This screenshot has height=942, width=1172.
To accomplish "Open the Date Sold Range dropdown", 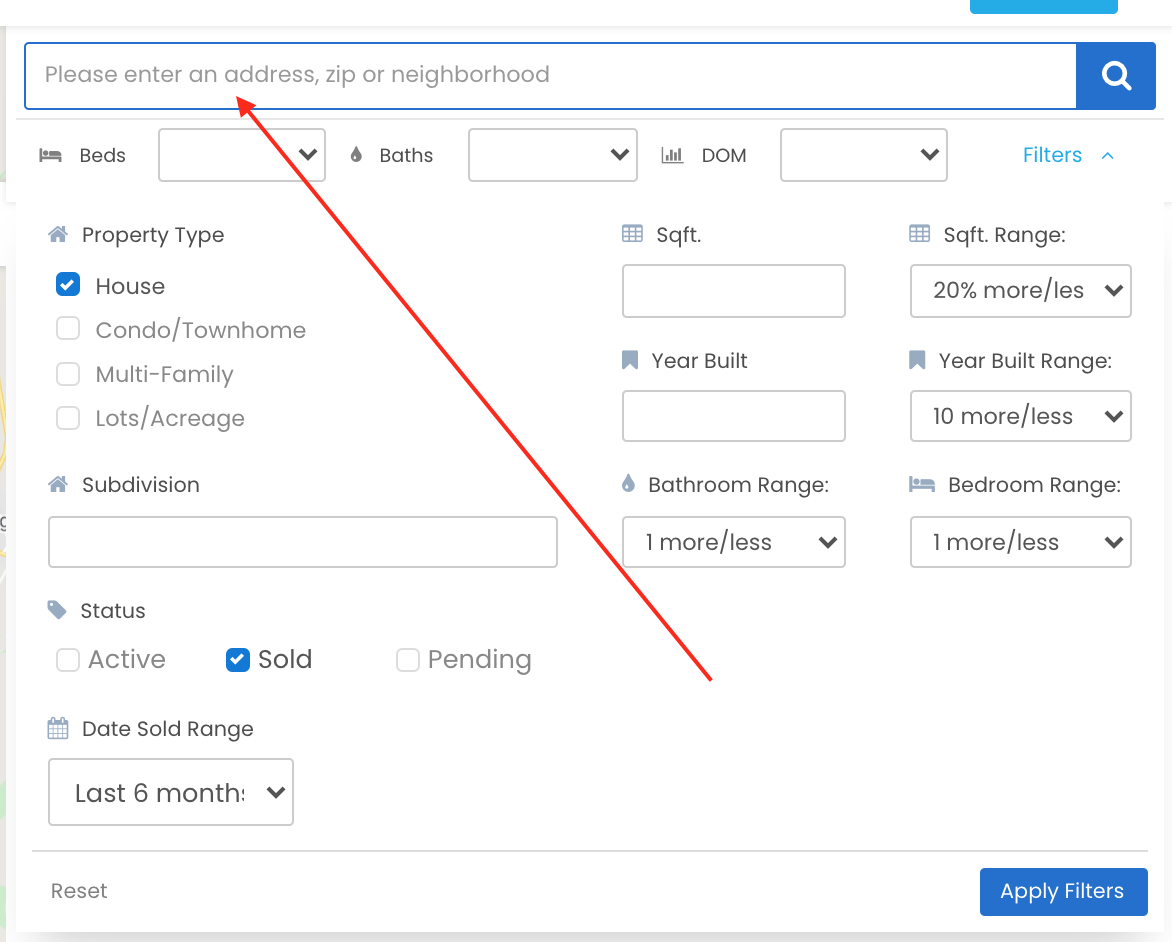I will tap(170, 792).
